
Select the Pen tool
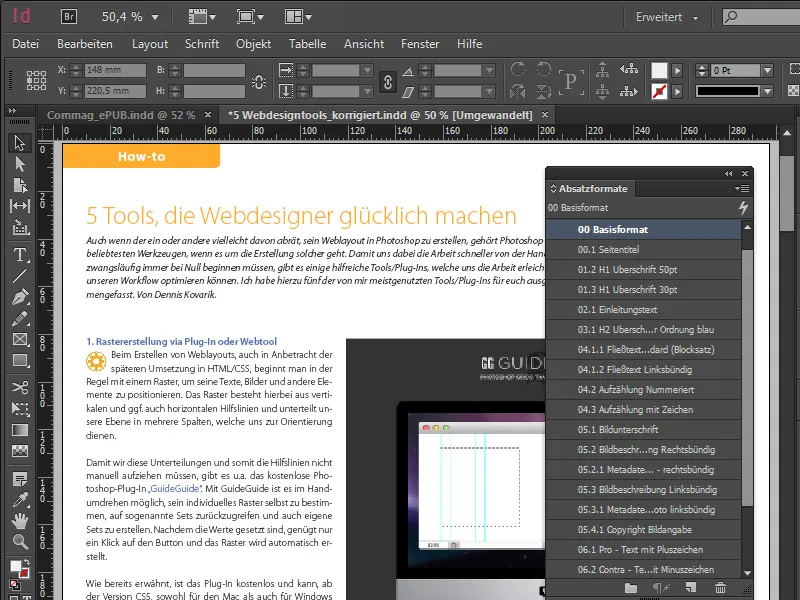click(19, 297)
